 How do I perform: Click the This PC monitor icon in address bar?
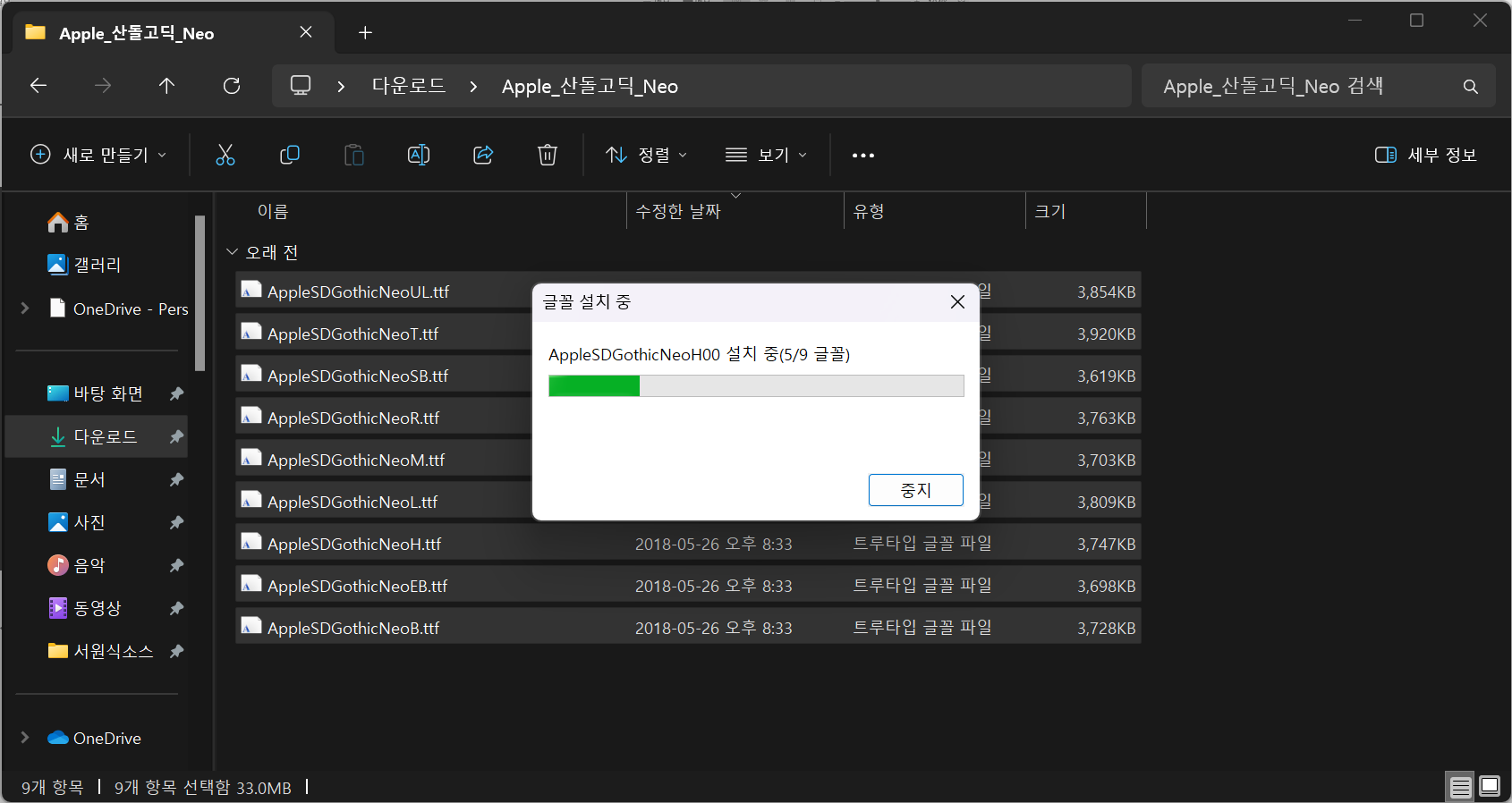(x=301, y=86)
